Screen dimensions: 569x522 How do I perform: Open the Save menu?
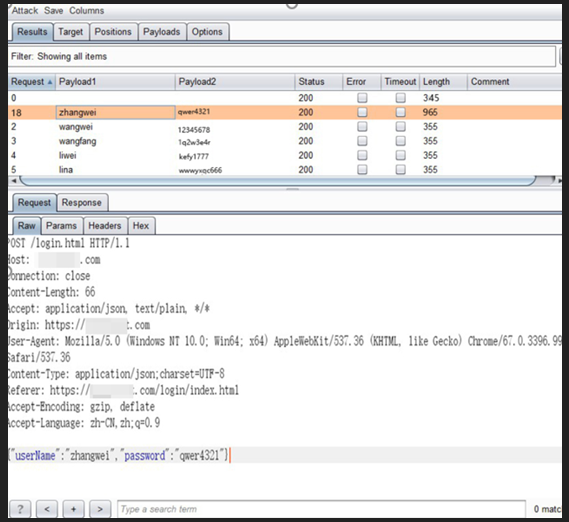[53, 11]
